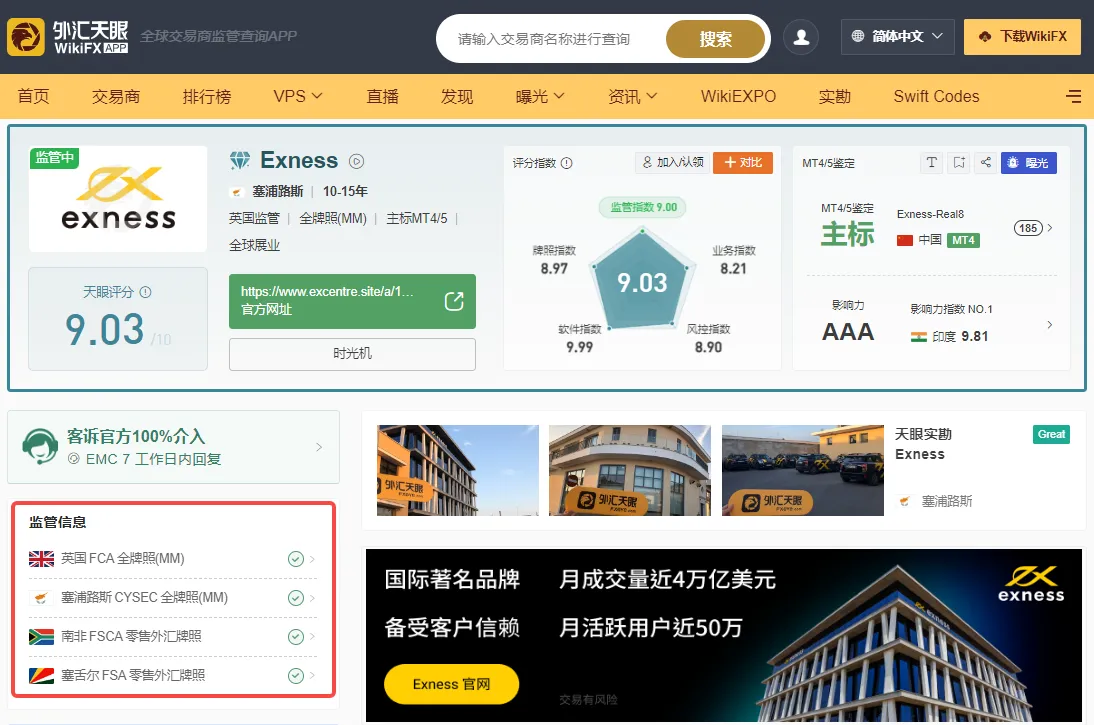The image size is (1094, 725).
Task: Click the yellow Exness 官网 button
Action: tap(451, 684)
